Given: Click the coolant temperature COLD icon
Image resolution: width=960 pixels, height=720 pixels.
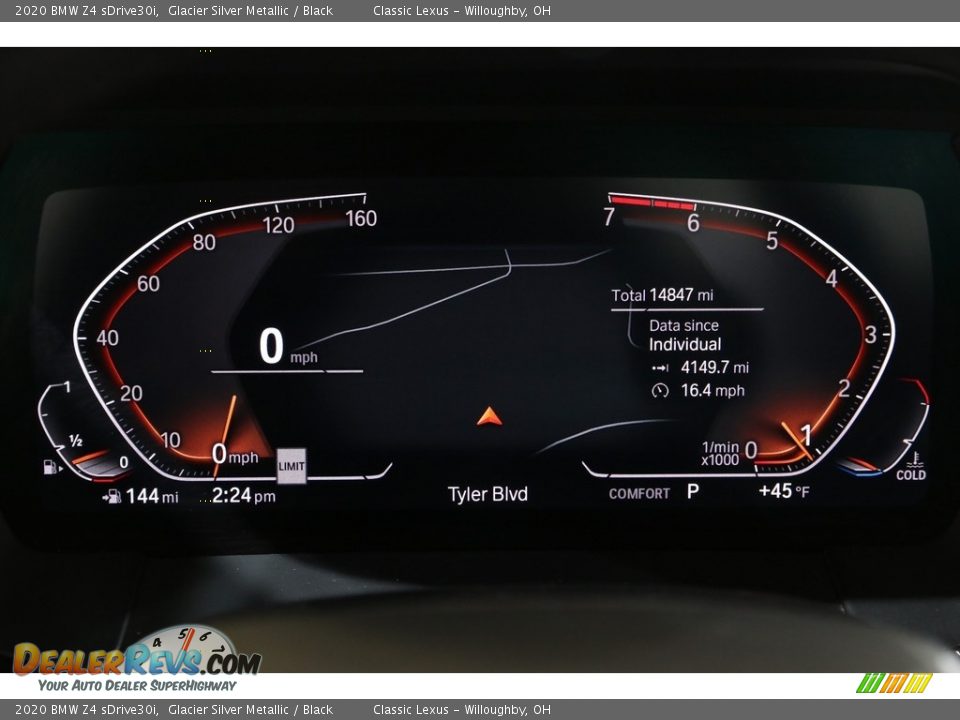Looking at the screenshot, I should [912, 467].
